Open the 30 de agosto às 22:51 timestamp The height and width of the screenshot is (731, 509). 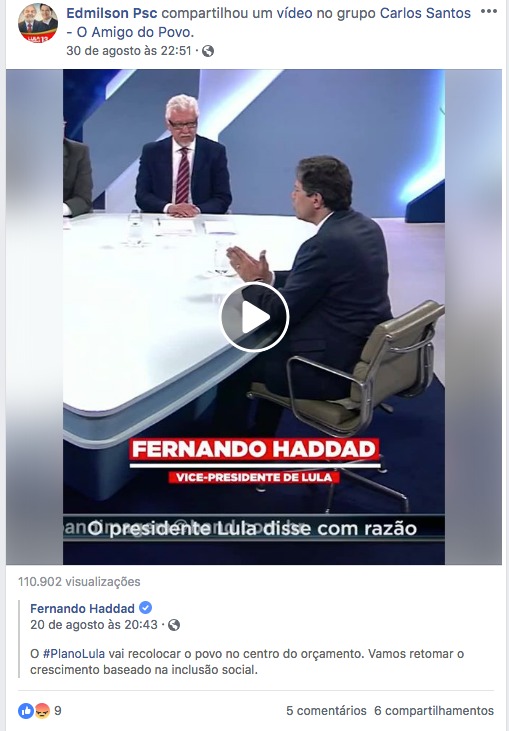[129, 51]
